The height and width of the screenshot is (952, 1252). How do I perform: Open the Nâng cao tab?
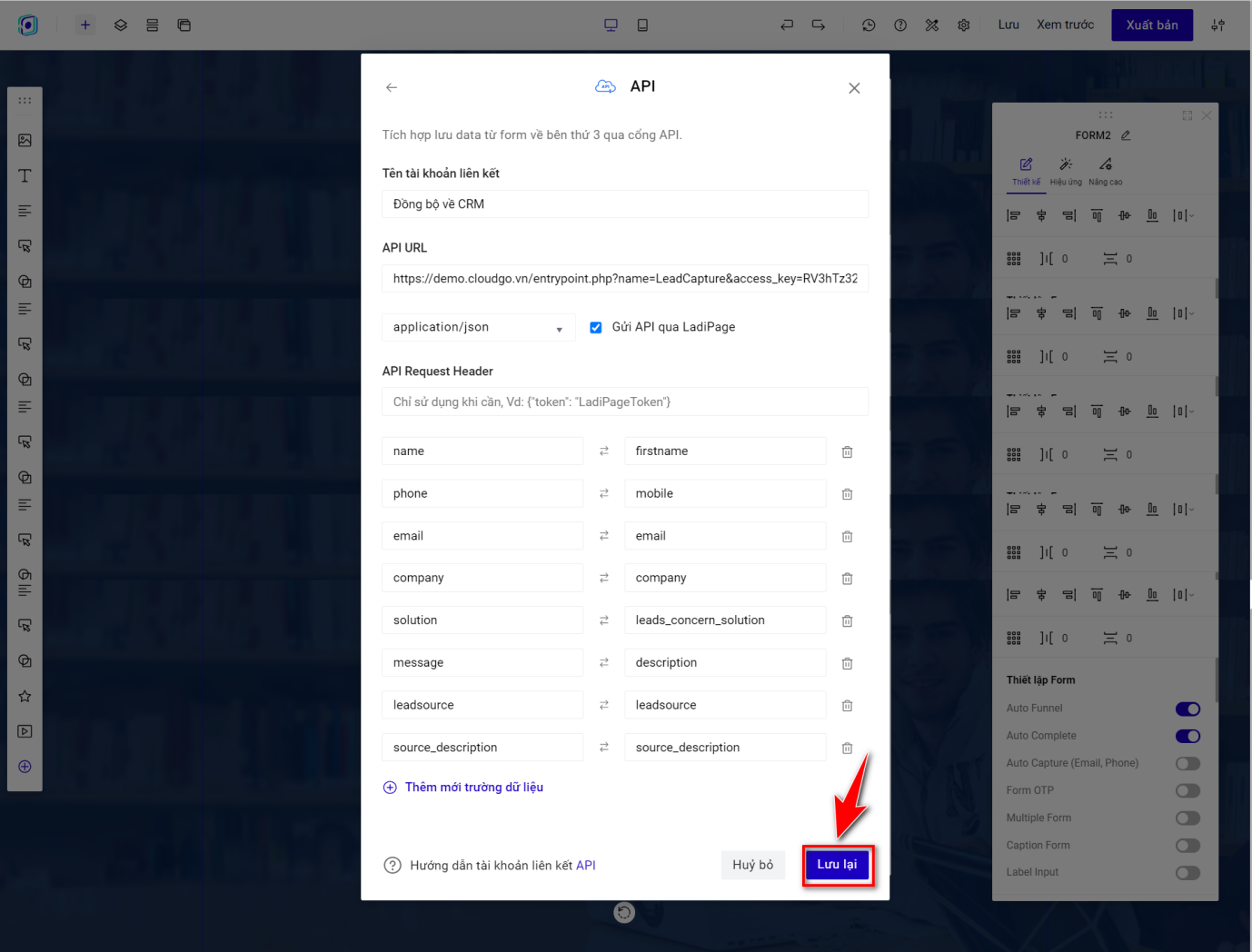tap(1105, 170)
